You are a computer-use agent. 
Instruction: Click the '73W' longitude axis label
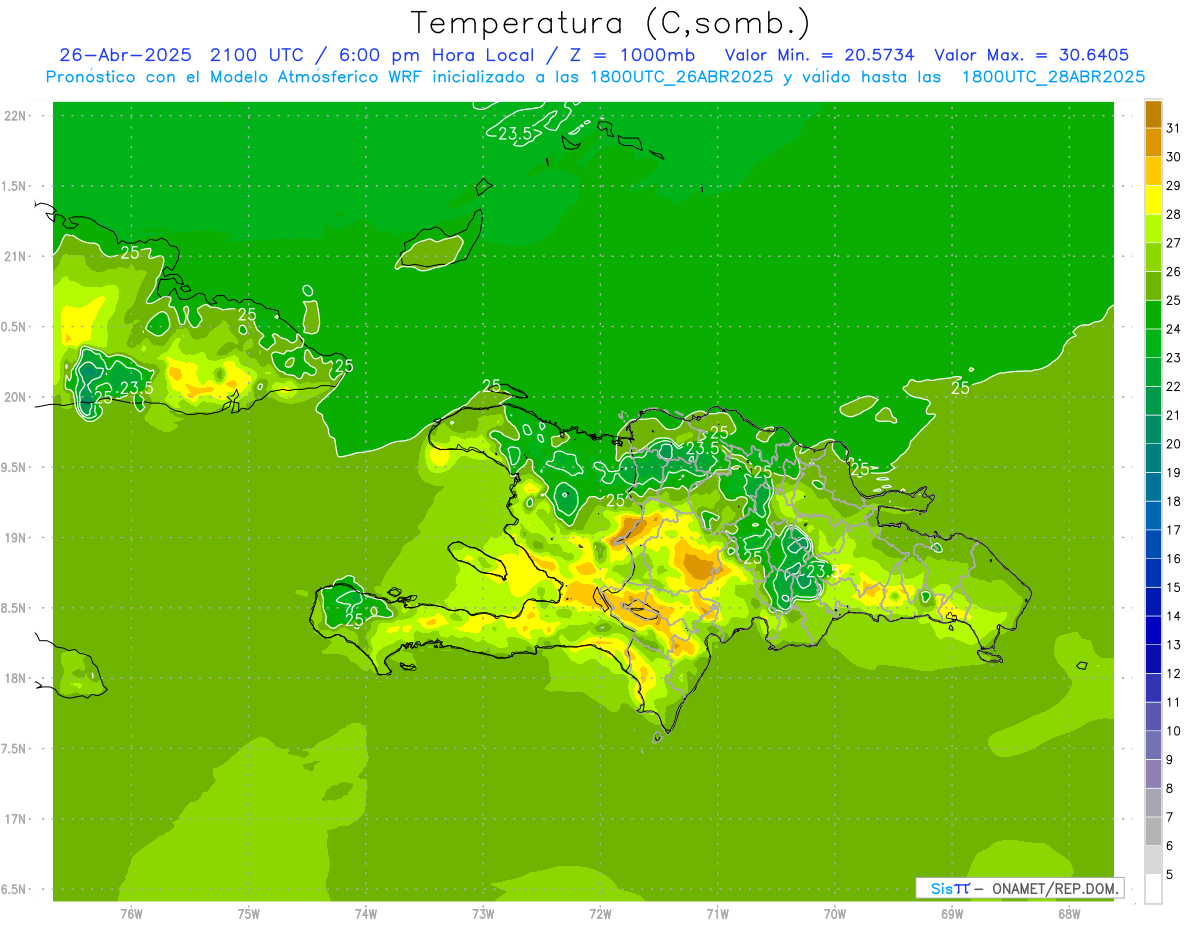tap(483, 913)
